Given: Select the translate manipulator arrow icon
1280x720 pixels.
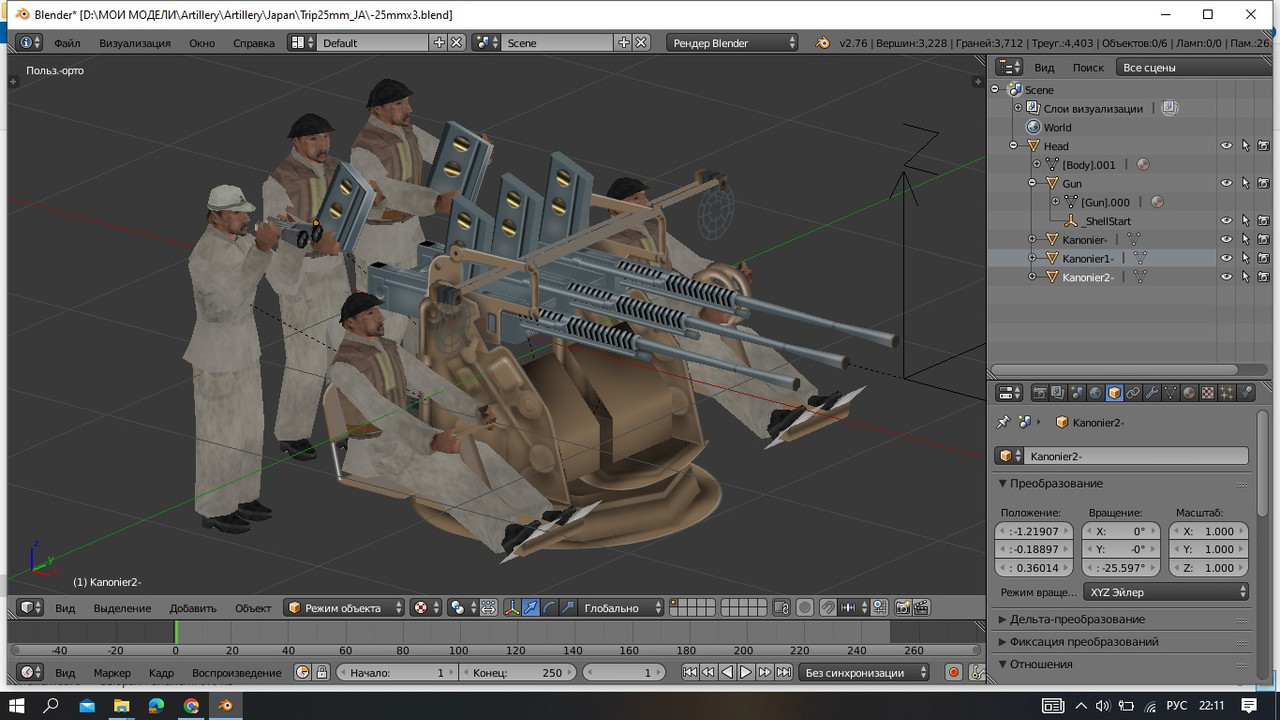Looking at the screenshot, I should (x=531, y=608).
